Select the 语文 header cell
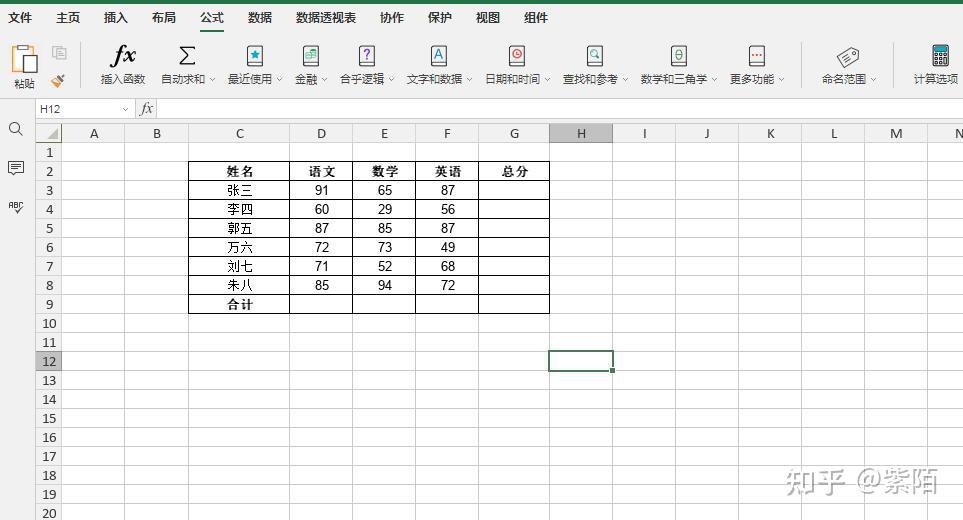Screen dimensions: 963x520 (321, 171)
